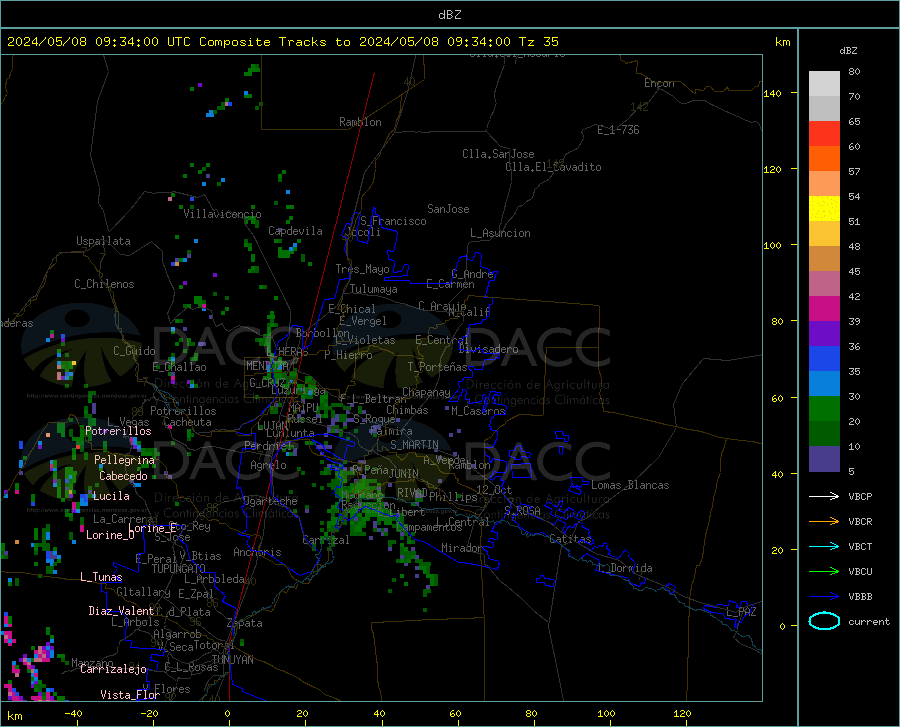
Task: Click the L_Tunas map label
Action: (x=101, y=577)
